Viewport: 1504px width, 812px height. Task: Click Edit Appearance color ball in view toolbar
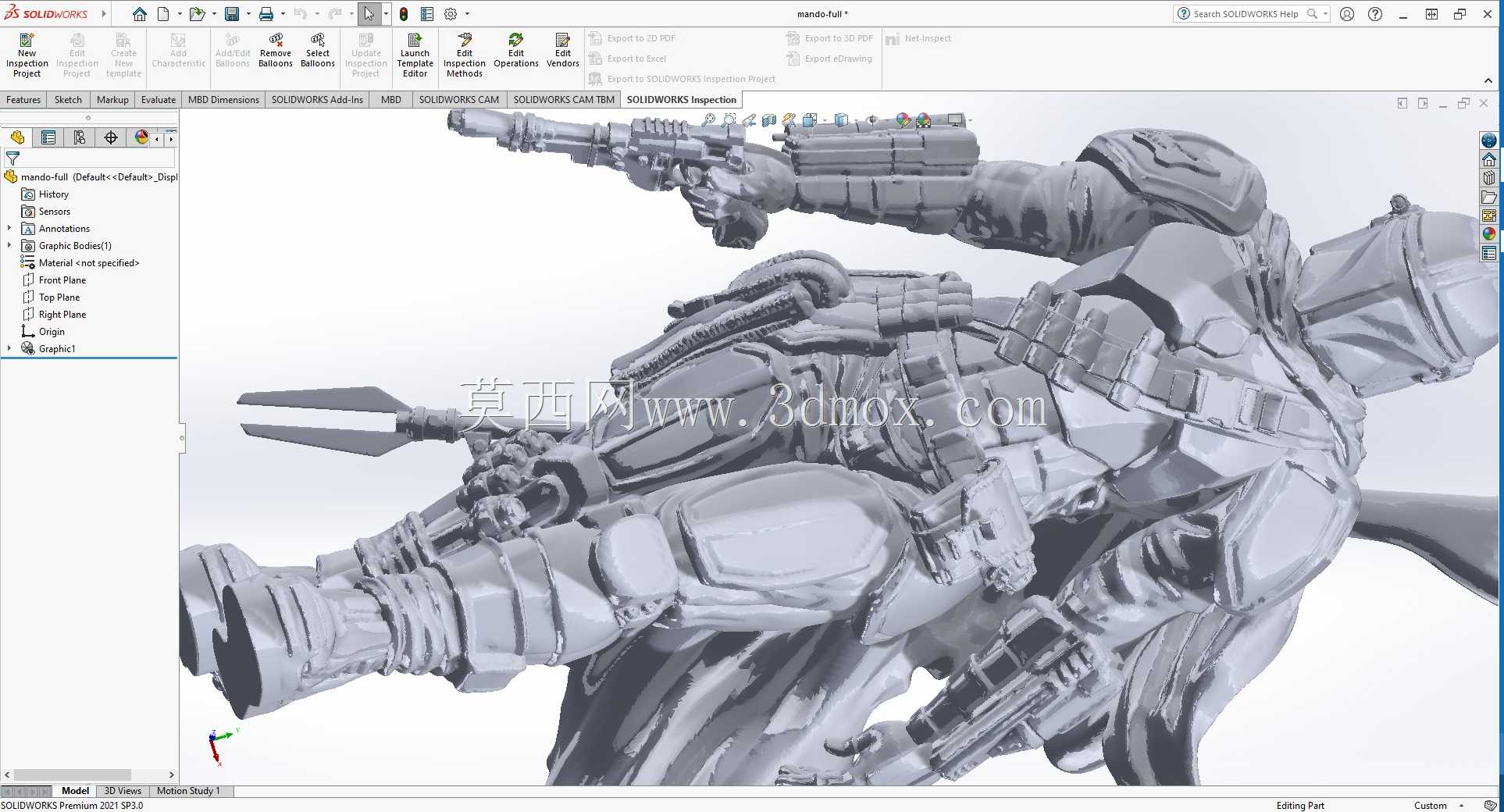pos(903,120)
